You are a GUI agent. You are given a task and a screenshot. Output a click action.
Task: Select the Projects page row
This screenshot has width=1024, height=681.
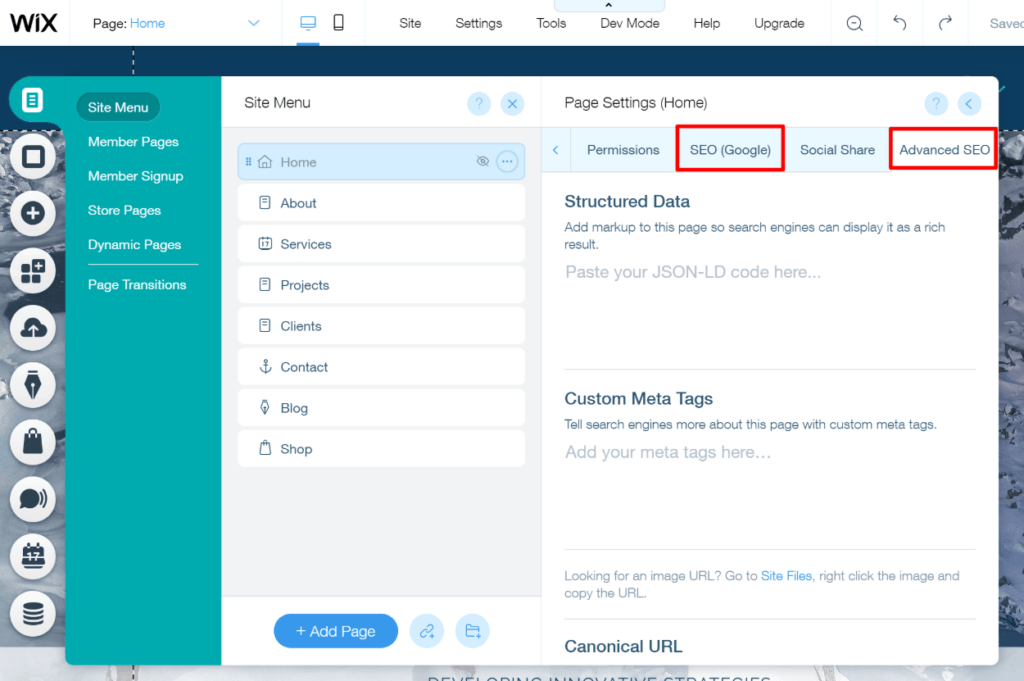click(x=381, y=285)
